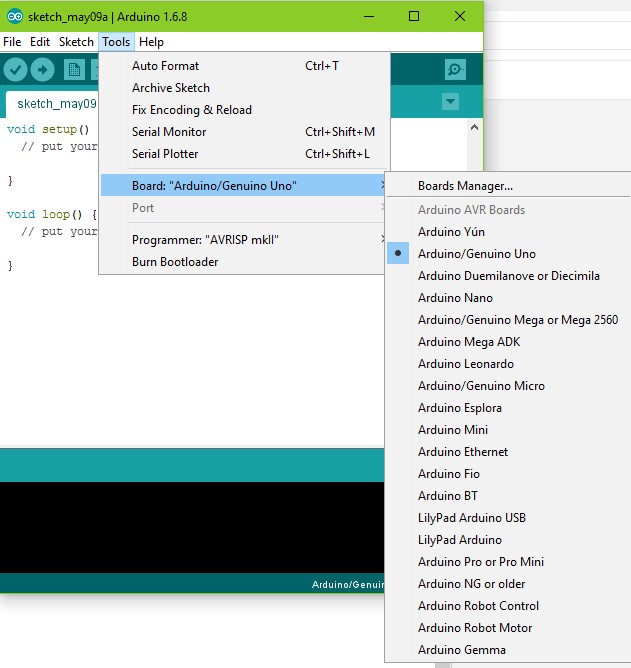Image resolution: width=631 pixels, height=668 pixels.
Task: Pick LilyPad Arduino USB board
Action: point(508,518)
